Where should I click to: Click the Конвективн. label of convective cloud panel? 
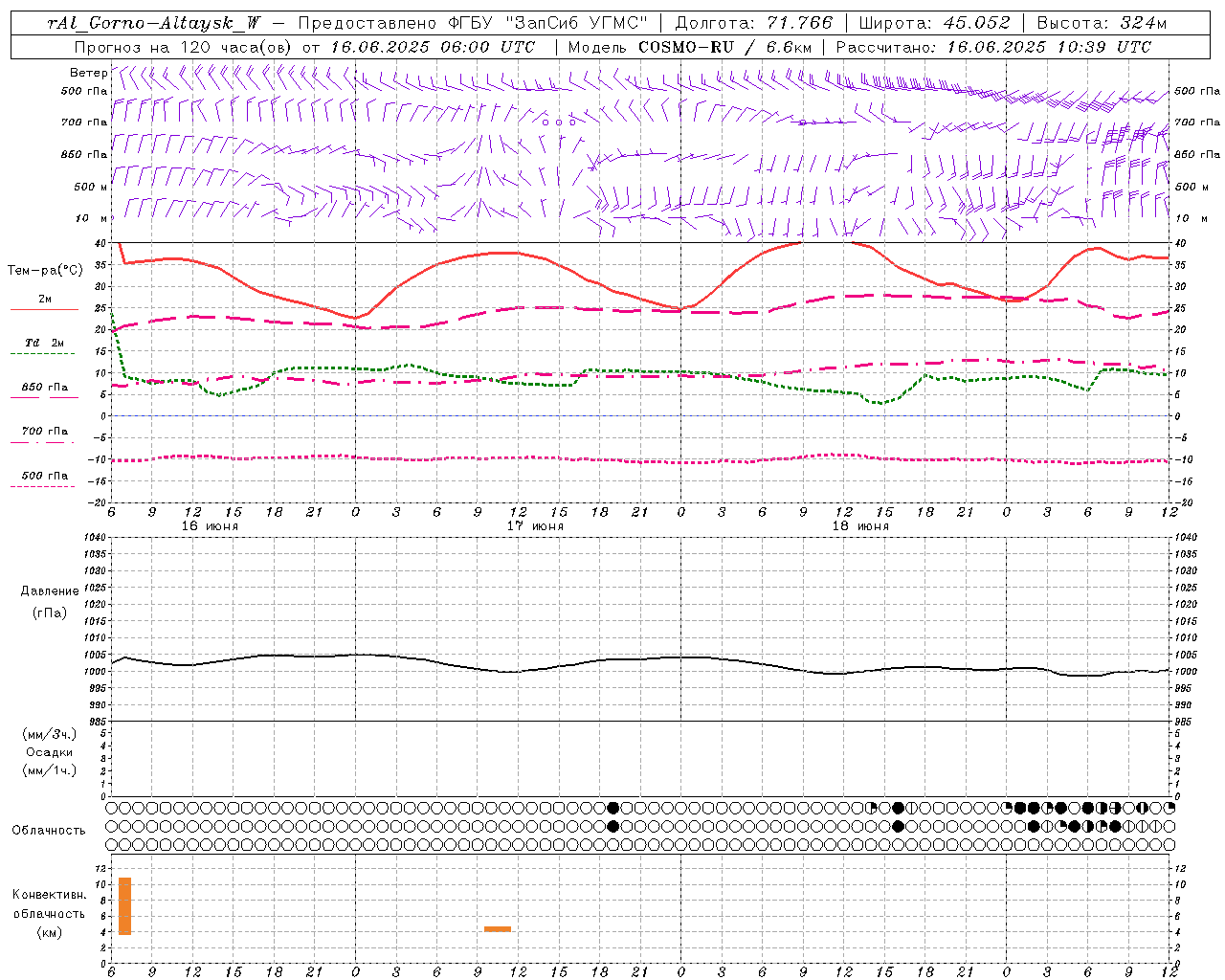[x=49, y=895]
